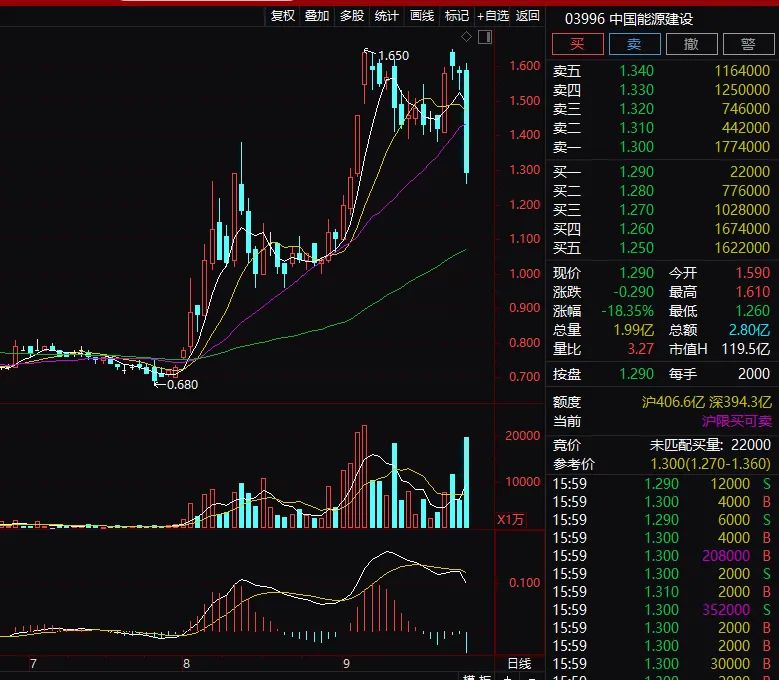
Task: Select the 03996 中国能源建设 stock title
Action: click(x=628, y=18)
